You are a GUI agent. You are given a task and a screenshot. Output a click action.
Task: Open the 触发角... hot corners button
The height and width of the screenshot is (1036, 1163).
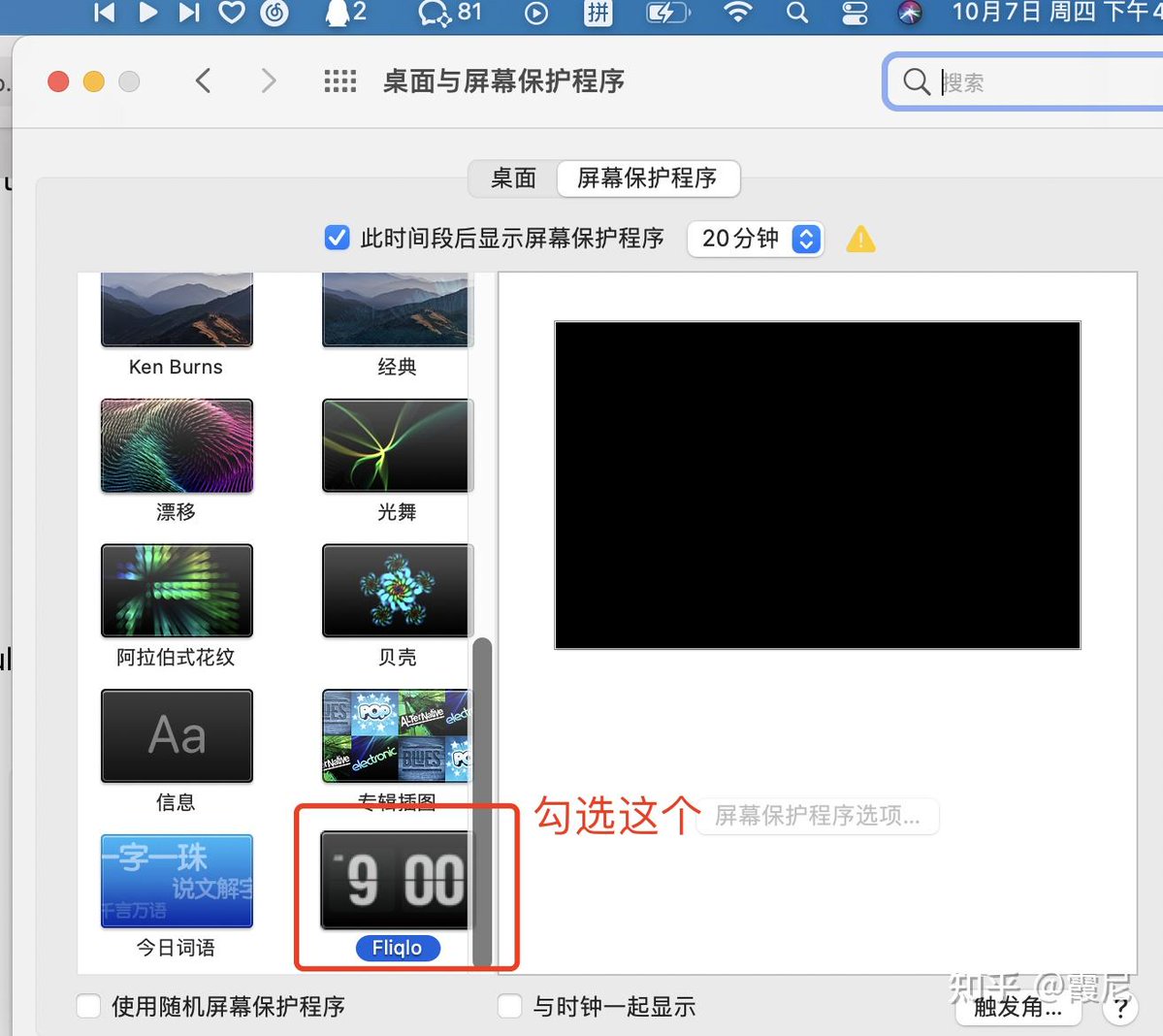(1018, 1007)
